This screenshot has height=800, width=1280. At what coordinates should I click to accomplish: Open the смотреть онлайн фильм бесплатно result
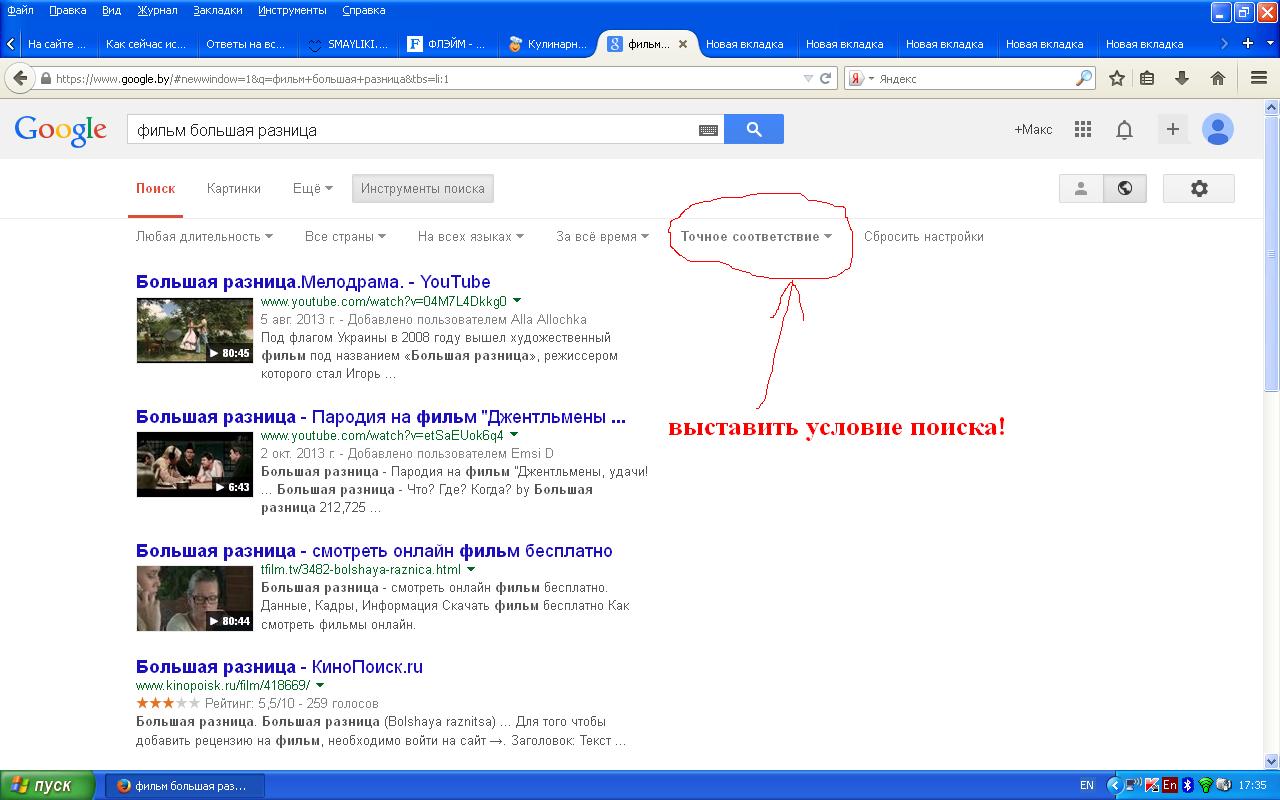pyautogui.click(x=374, y=551)
